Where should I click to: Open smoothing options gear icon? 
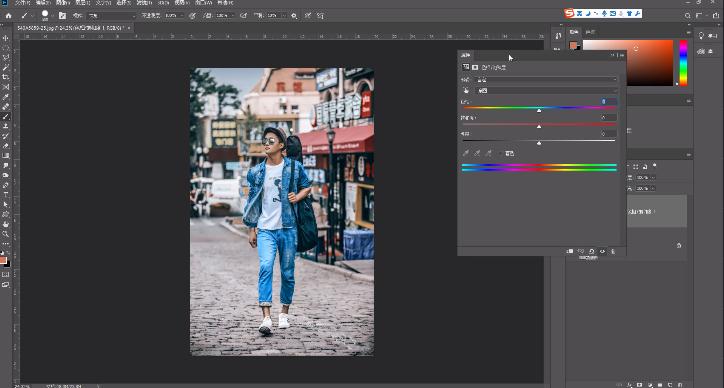pos(294,16)
